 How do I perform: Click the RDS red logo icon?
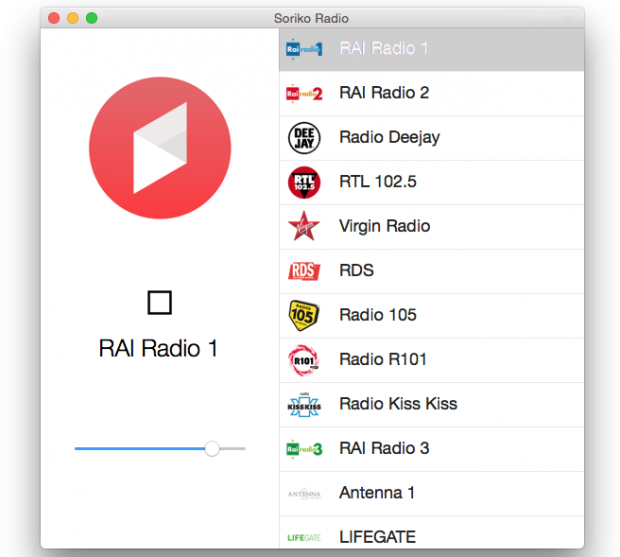(304, 271)
